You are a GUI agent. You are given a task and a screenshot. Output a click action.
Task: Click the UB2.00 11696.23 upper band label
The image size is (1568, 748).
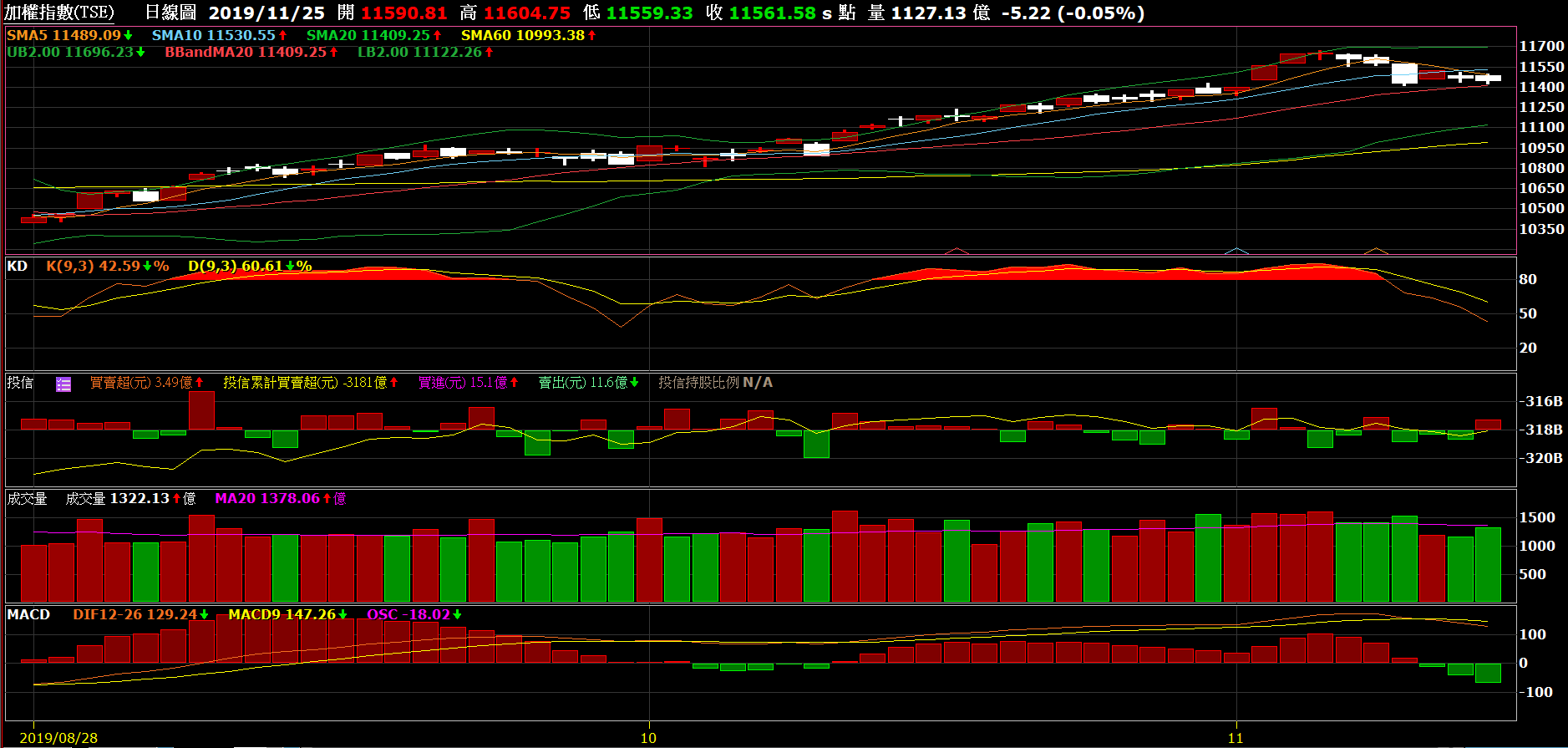coord(76,52)
